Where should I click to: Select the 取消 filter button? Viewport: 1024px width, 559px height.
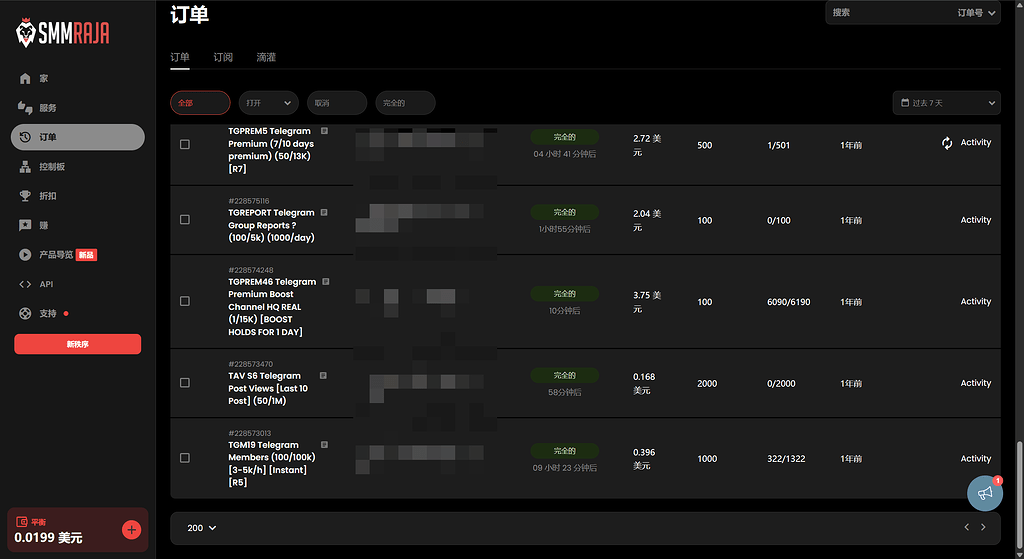[337, 103]
